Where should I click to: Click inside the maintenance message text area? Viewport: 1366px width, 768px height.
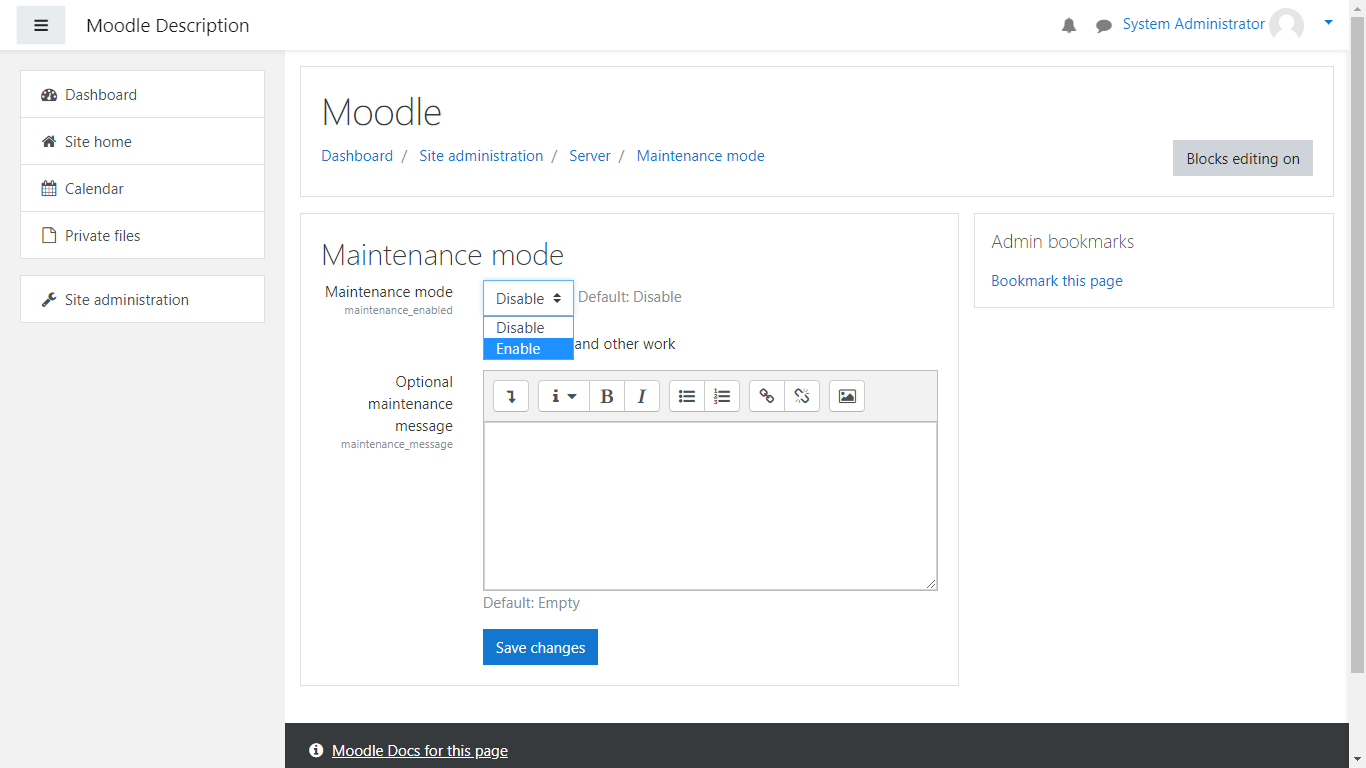[x=710, y=505]
